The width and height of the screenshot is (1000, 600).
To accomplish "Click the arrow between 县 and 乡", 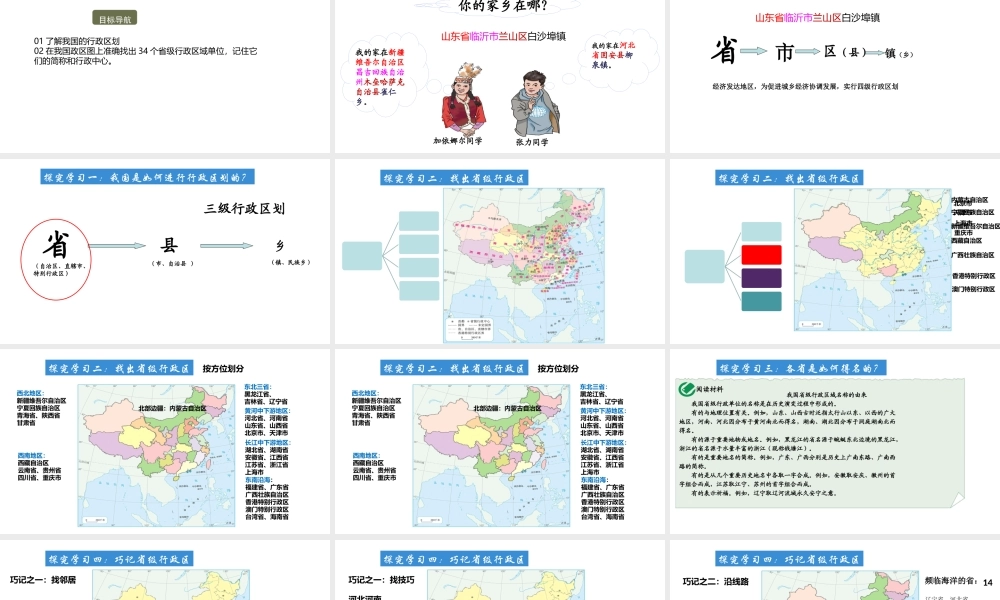I will click(x=226, y=245).
